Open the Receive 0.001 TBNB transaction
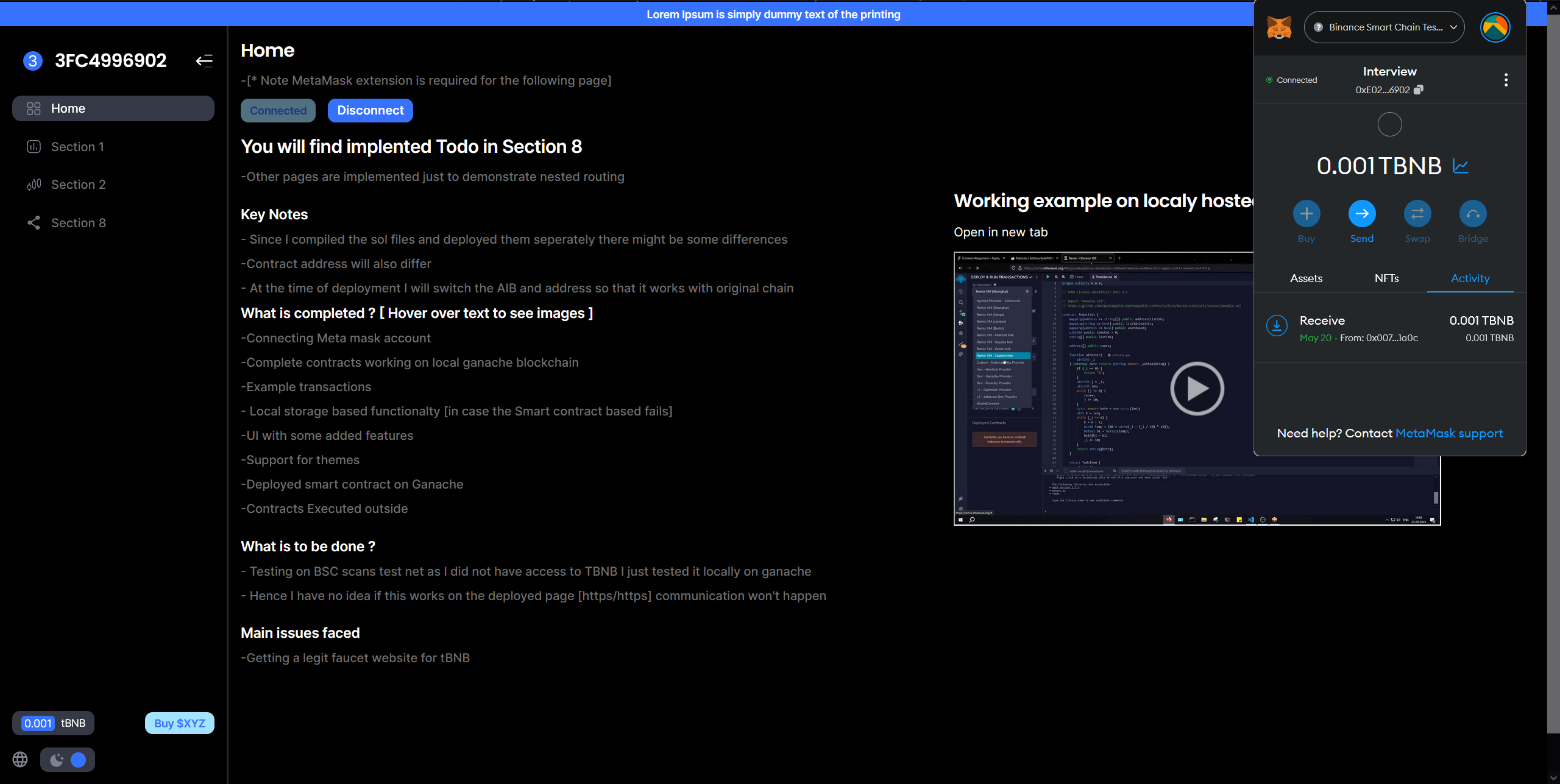Viewport: 1560px width, 784px height. 1389,328
